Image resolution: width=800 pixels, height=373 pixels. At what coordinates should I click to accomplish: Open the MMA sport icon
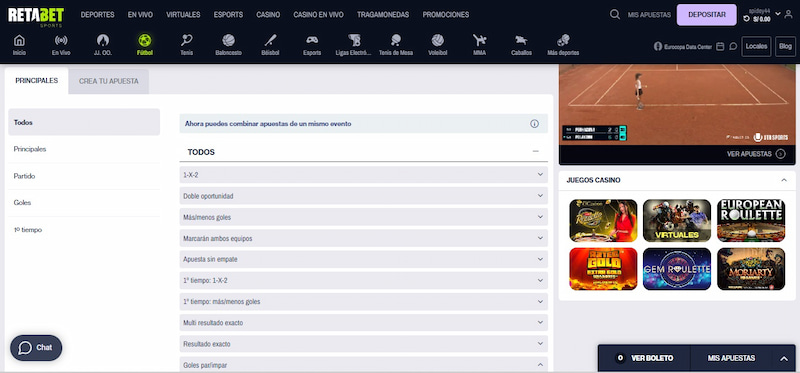[480, 40]
